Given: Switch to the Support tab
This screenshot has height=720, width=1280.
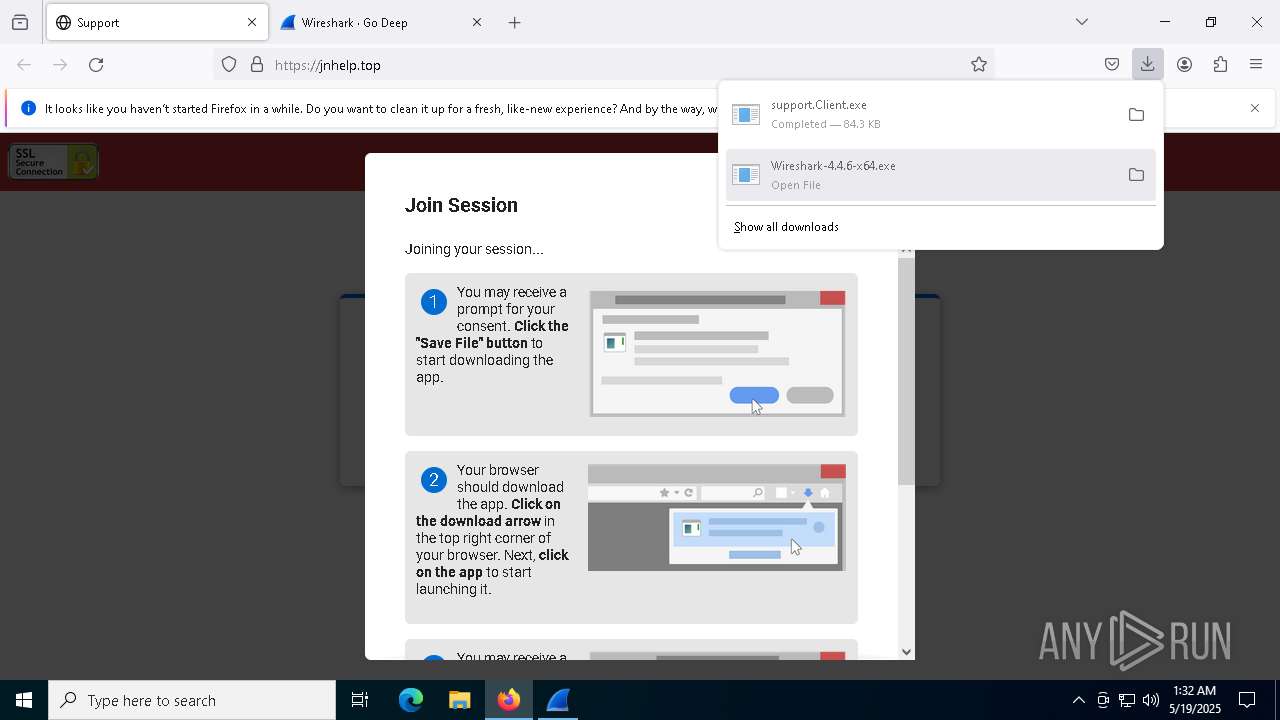Looking at the screenshot, I should tap(156, 22).
